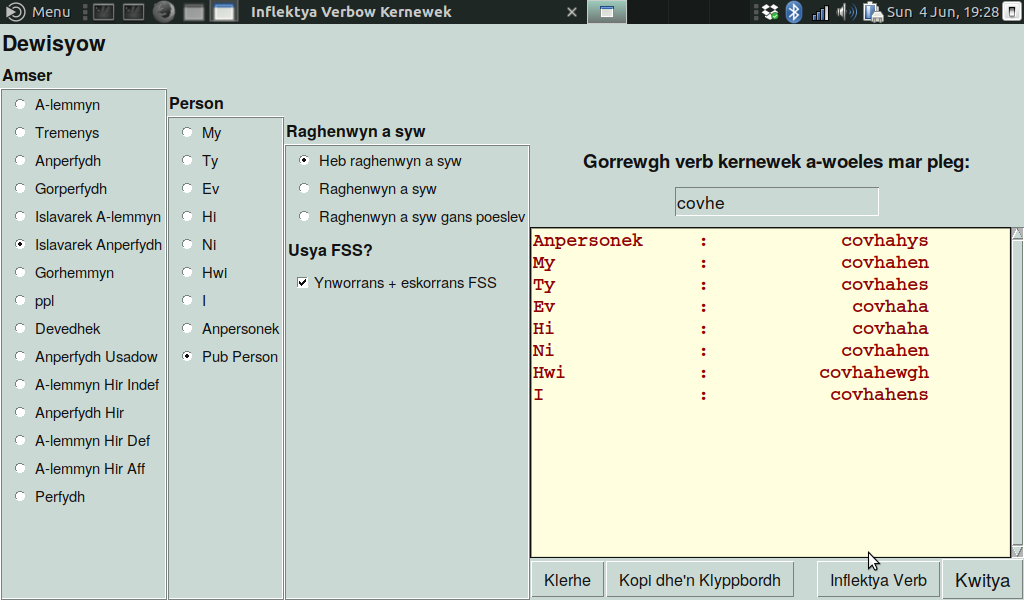Image resolution: width=1024 pixels, height=600 pixels.
Task: Close the Inflektya Verbow Kernewek taskbar entry
Action: pyautogui.click(x=571, y=12)
